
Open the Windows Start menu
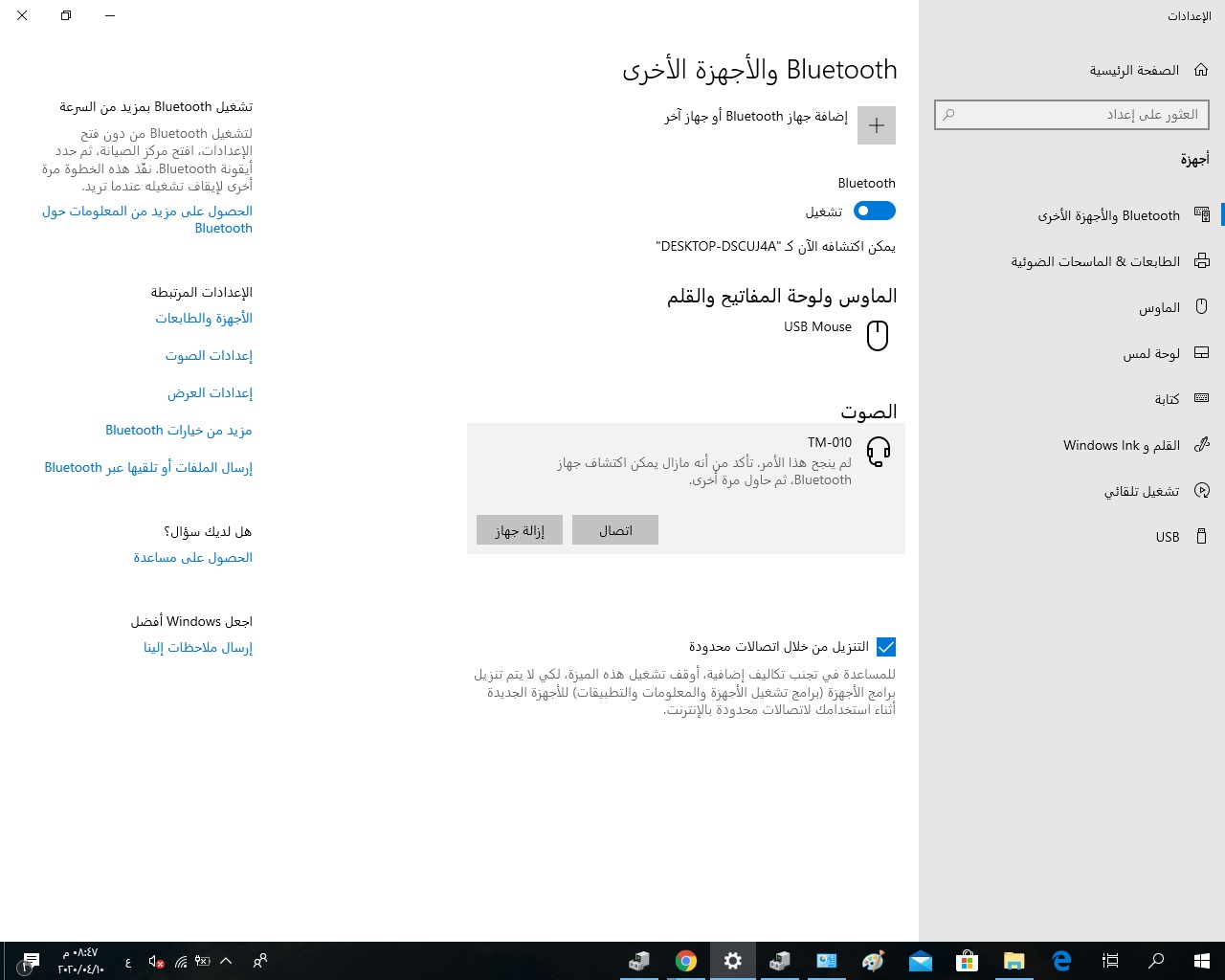[1202, 961]
